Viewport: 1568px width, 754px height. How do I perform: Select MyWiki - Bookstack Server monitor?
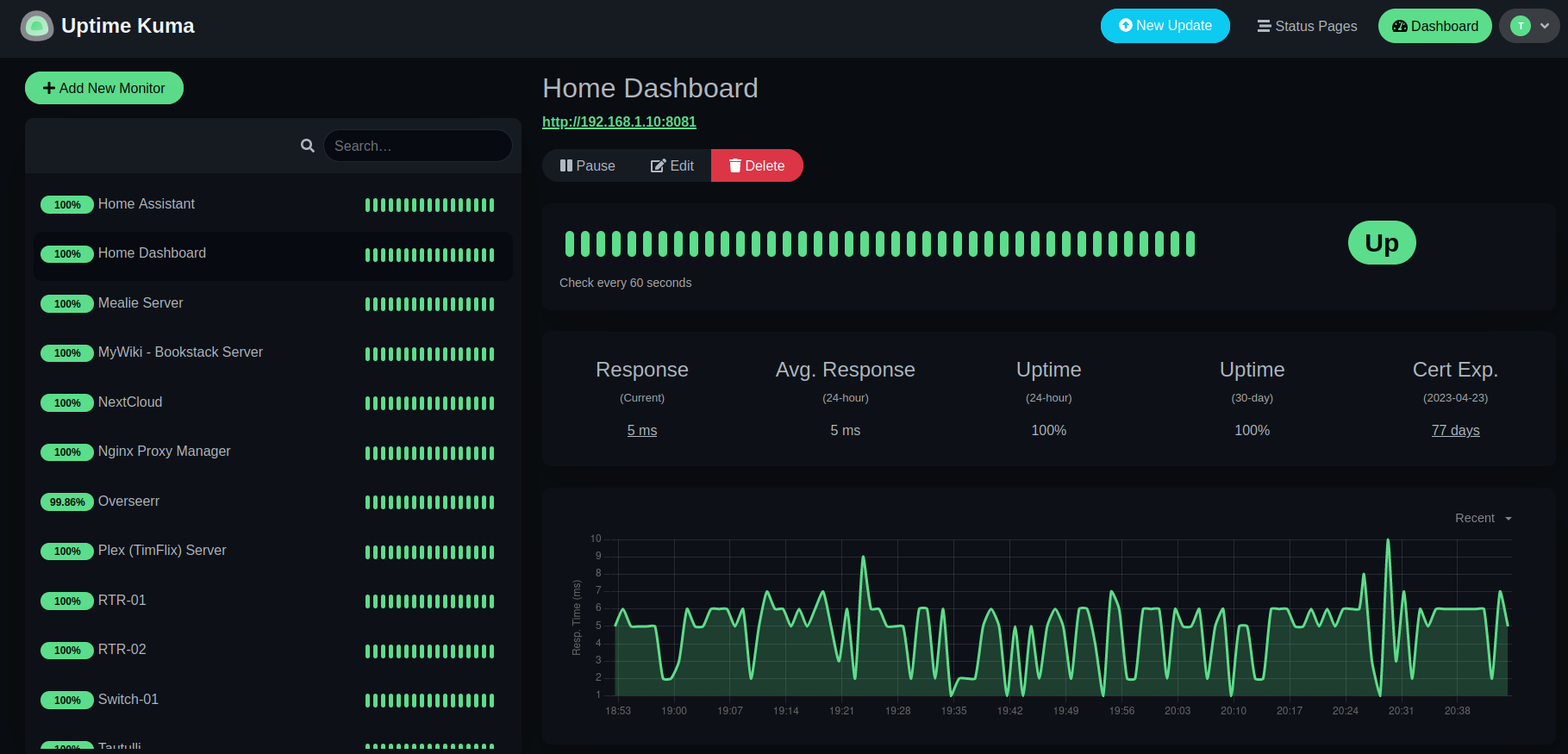coord(272,353)
